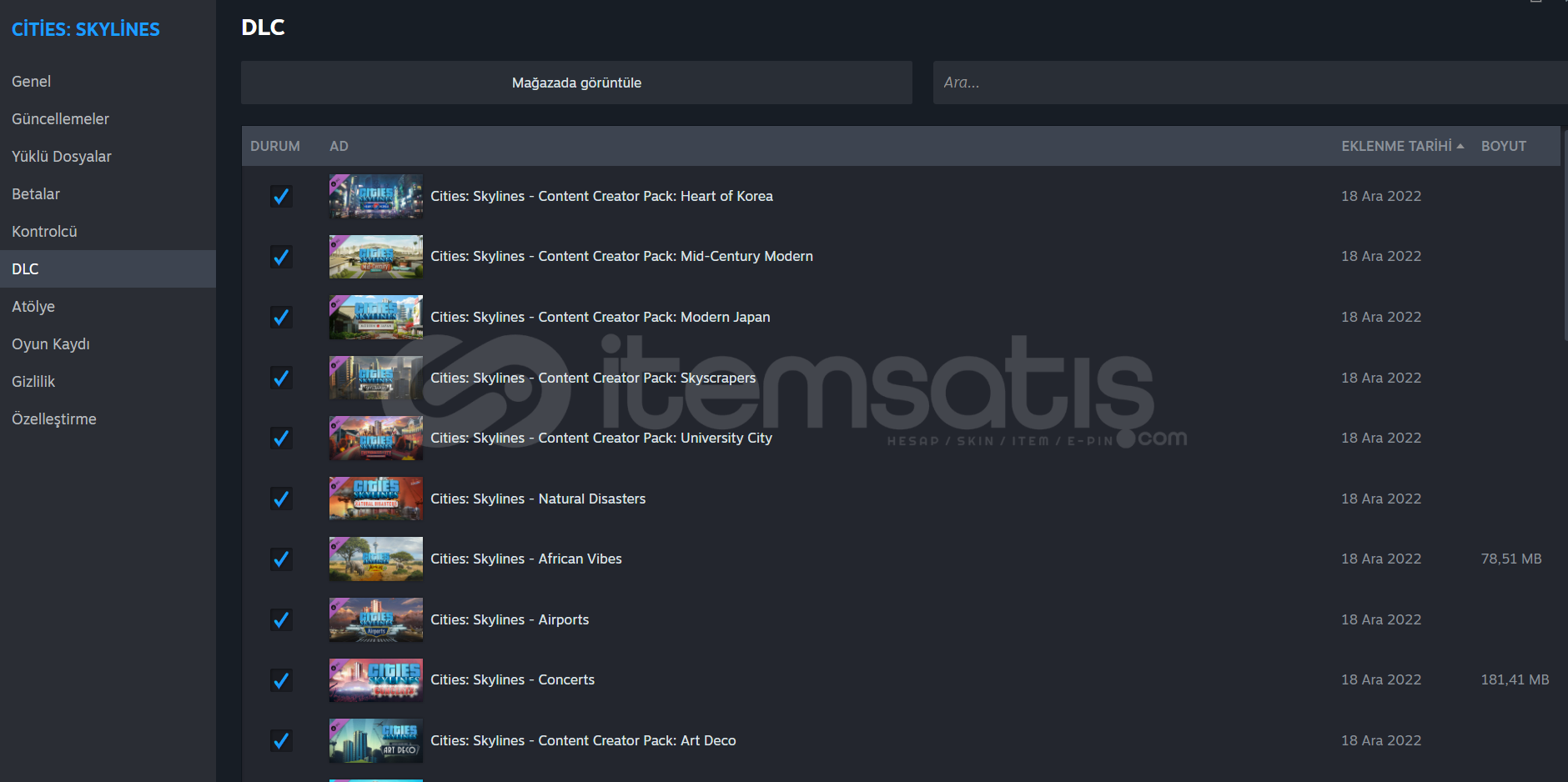Click the Heart of Korea added date
This screenshot has height=782, width=1568.
[1381, 196]
